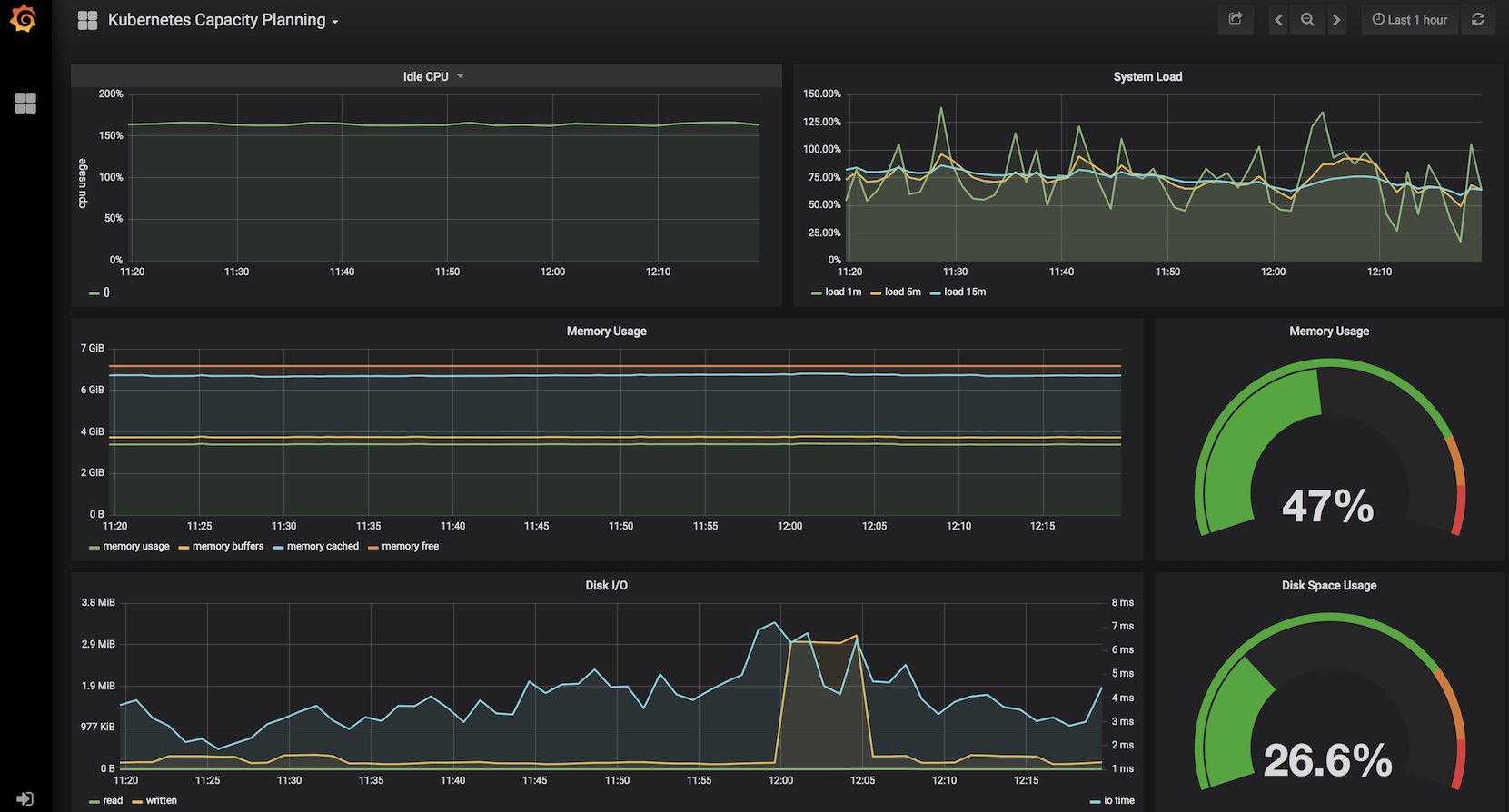Click the 977 KiB label on Disk I/O axis

click(x=98, y=727)
